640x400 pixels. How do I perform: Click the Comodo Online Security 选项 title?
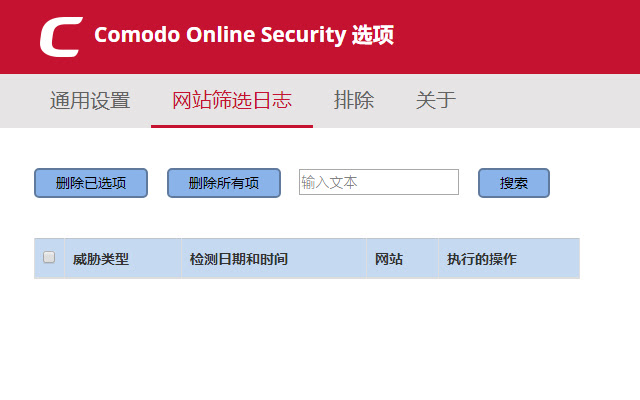coord(243,36)
